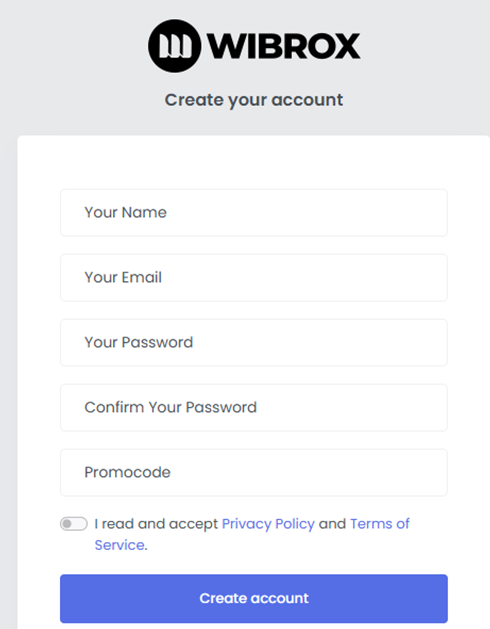
Task: Click the round Wibrox logo icon
Action: tap(174, 46)
